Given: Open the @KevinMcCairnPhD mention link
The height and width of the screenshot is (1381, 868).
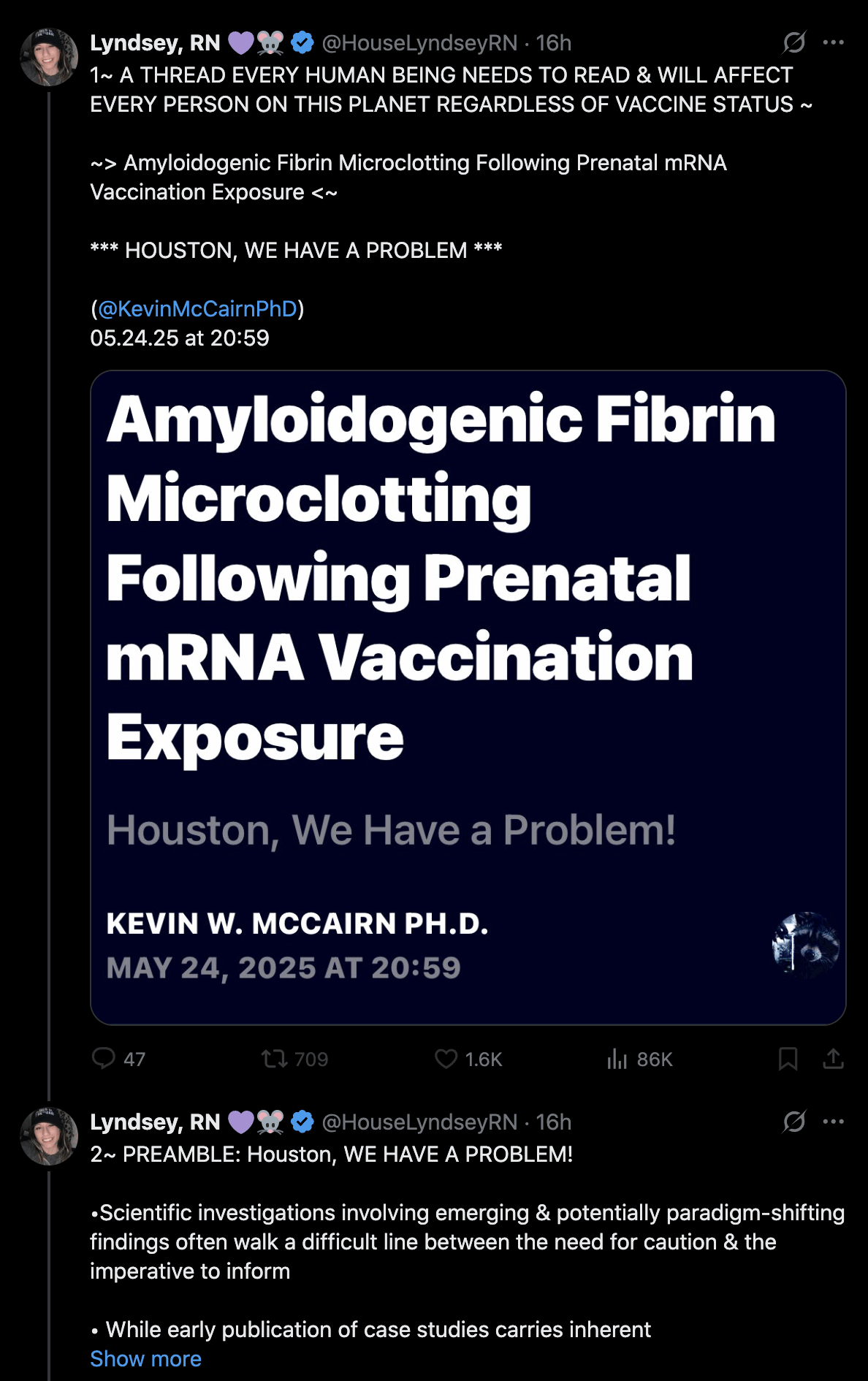Looking at the screenshot, I should (x=197, y=308).
